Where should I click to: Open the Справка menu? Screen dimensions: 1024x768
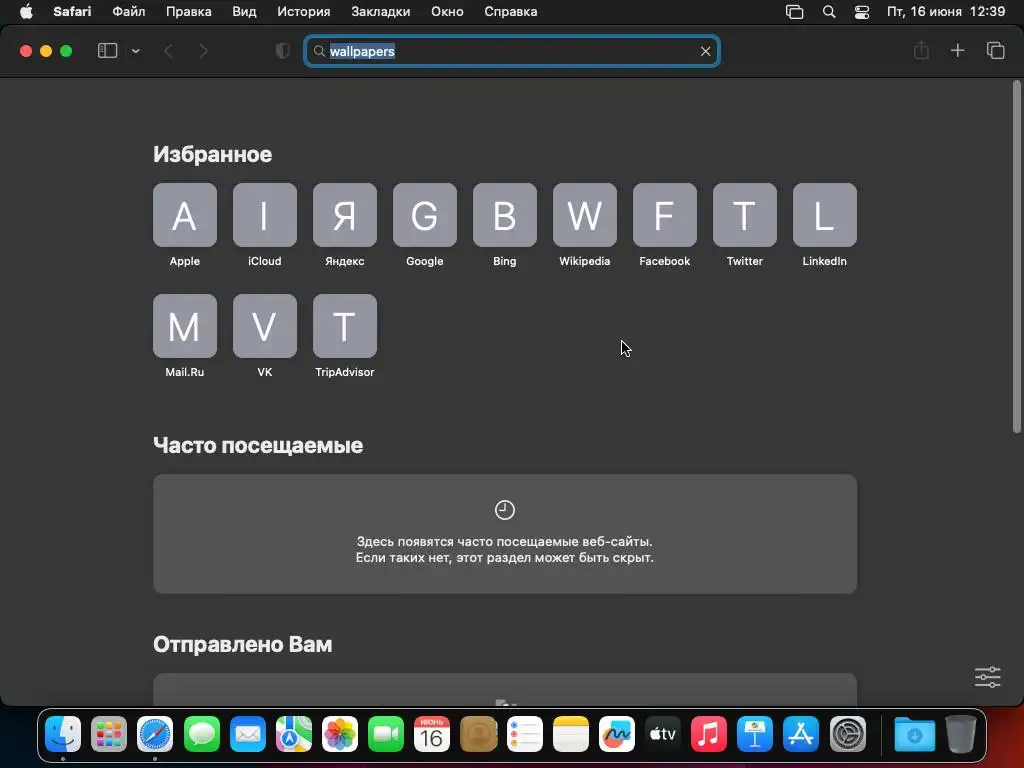(511, 12)
